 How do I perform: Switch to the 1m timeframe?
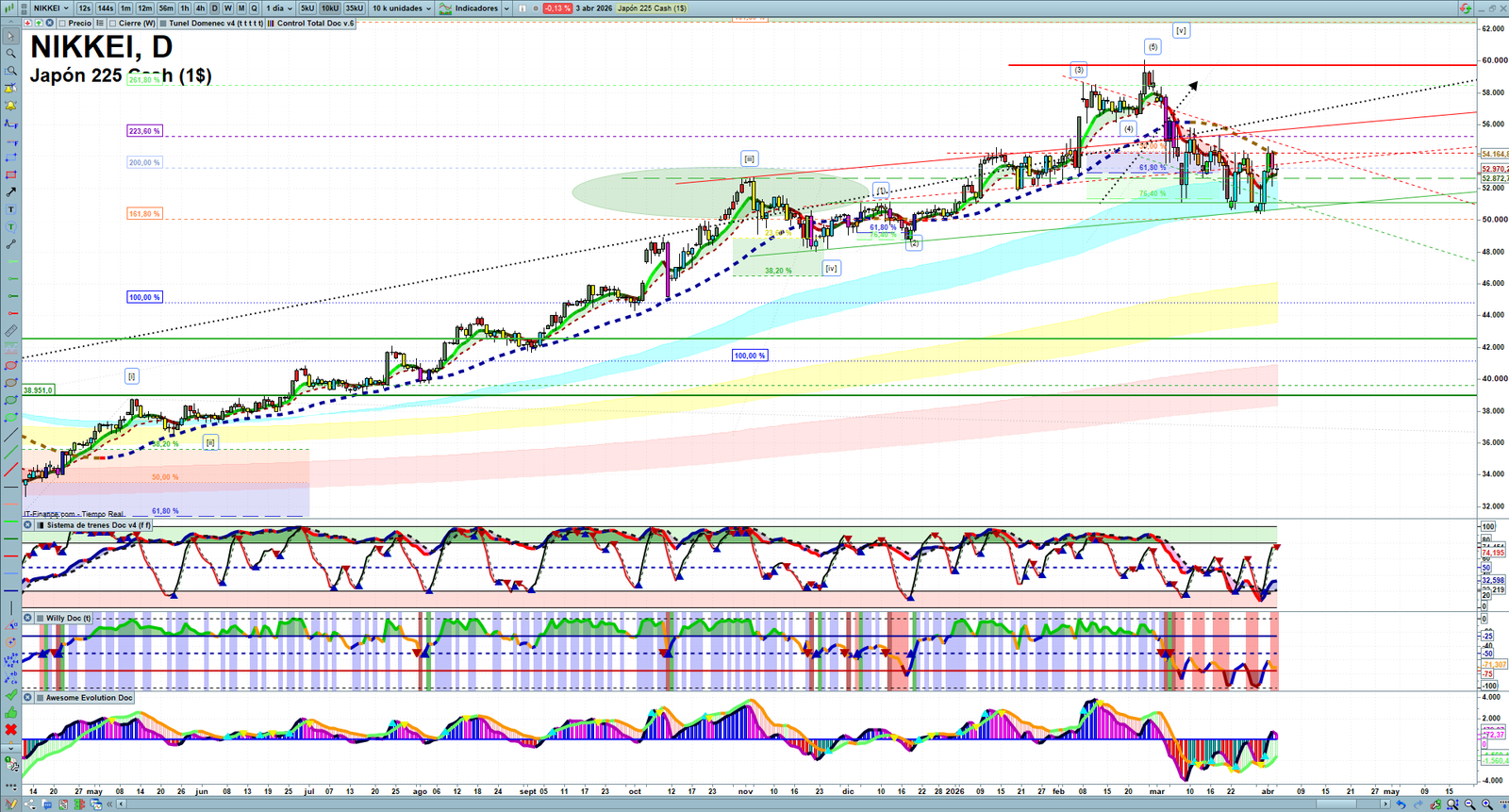coord(125,8)
